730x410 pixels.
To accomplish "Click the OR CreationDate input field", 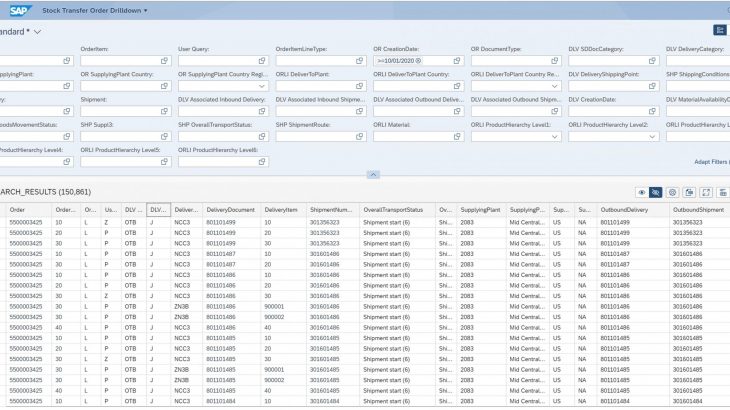I will tap(400, 61).
